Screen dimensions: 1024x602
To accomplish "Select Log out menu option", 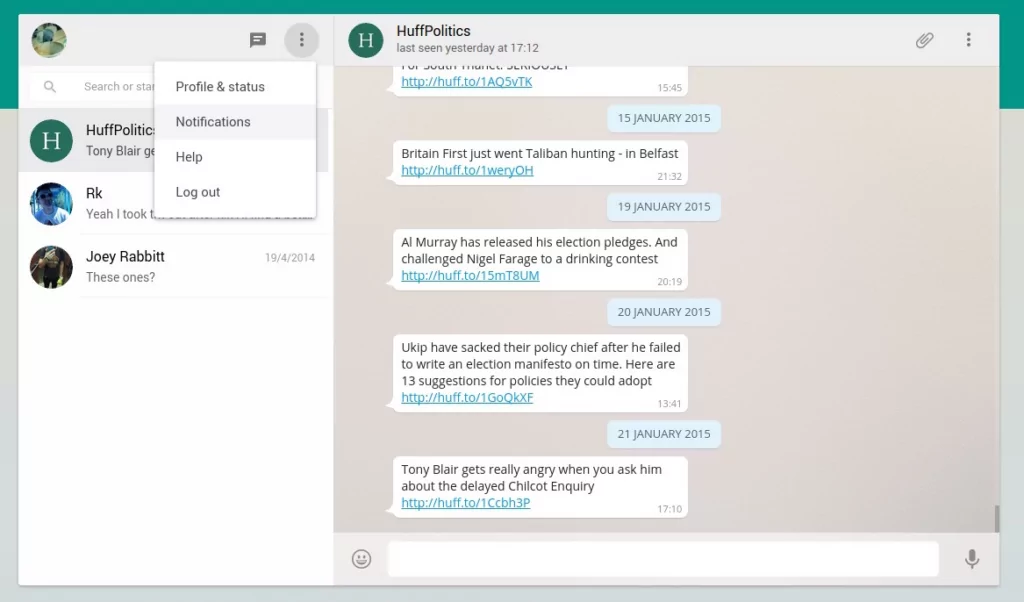I will pyautogui.click(x=198, y=192).
